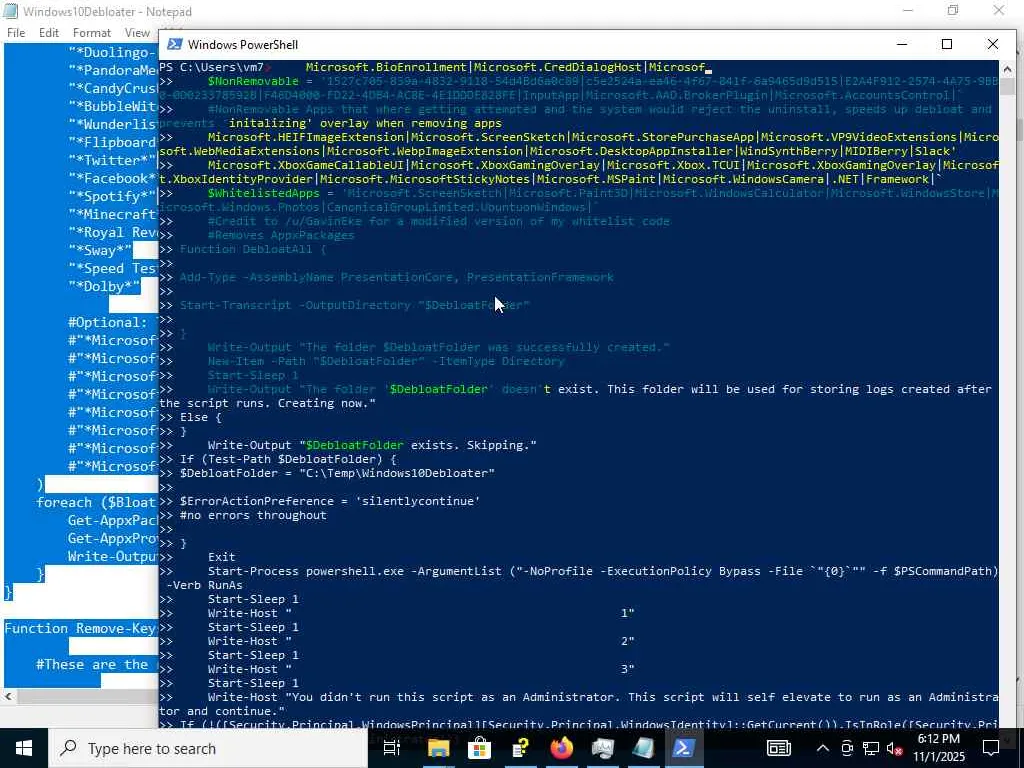Click the "Start-Transcript" line in PowerShell
The height and width of the screenshot is (768, 1024).
tap(355, 305)
